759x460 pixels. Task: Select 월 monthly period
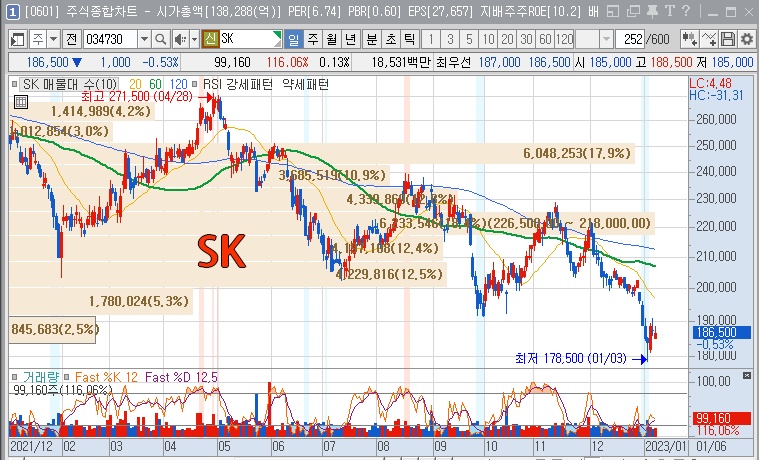click(x=332, y=39)
